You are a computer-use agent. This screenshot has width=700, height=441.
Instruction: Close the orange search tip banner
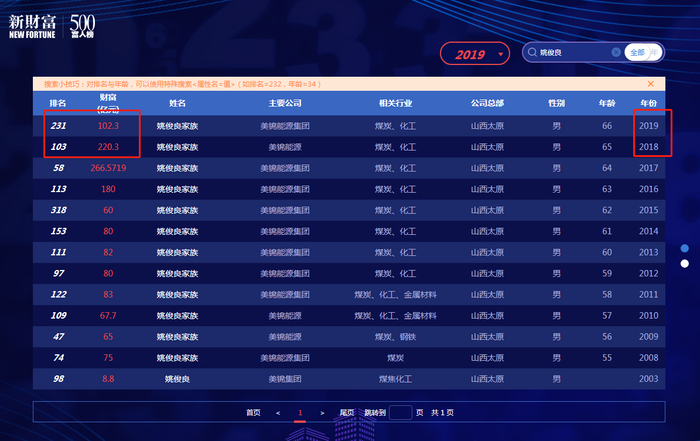pyautogui.click(x=650, y=84)
